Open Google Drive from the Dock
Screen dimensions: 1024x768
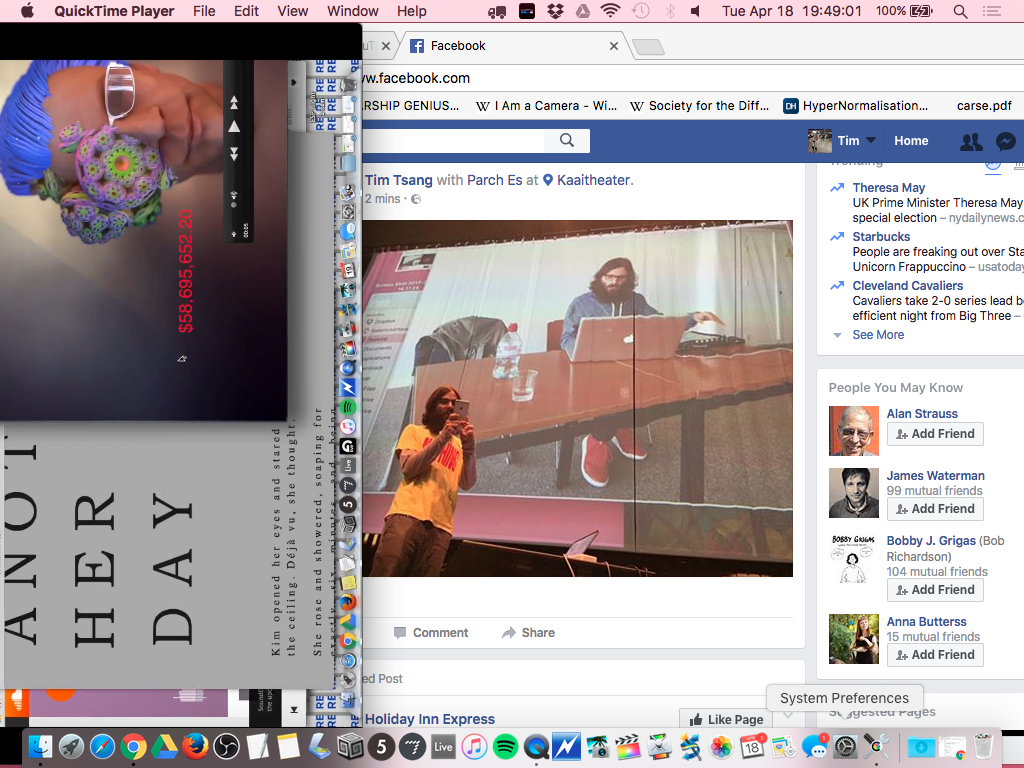click(x=165, y=746)
